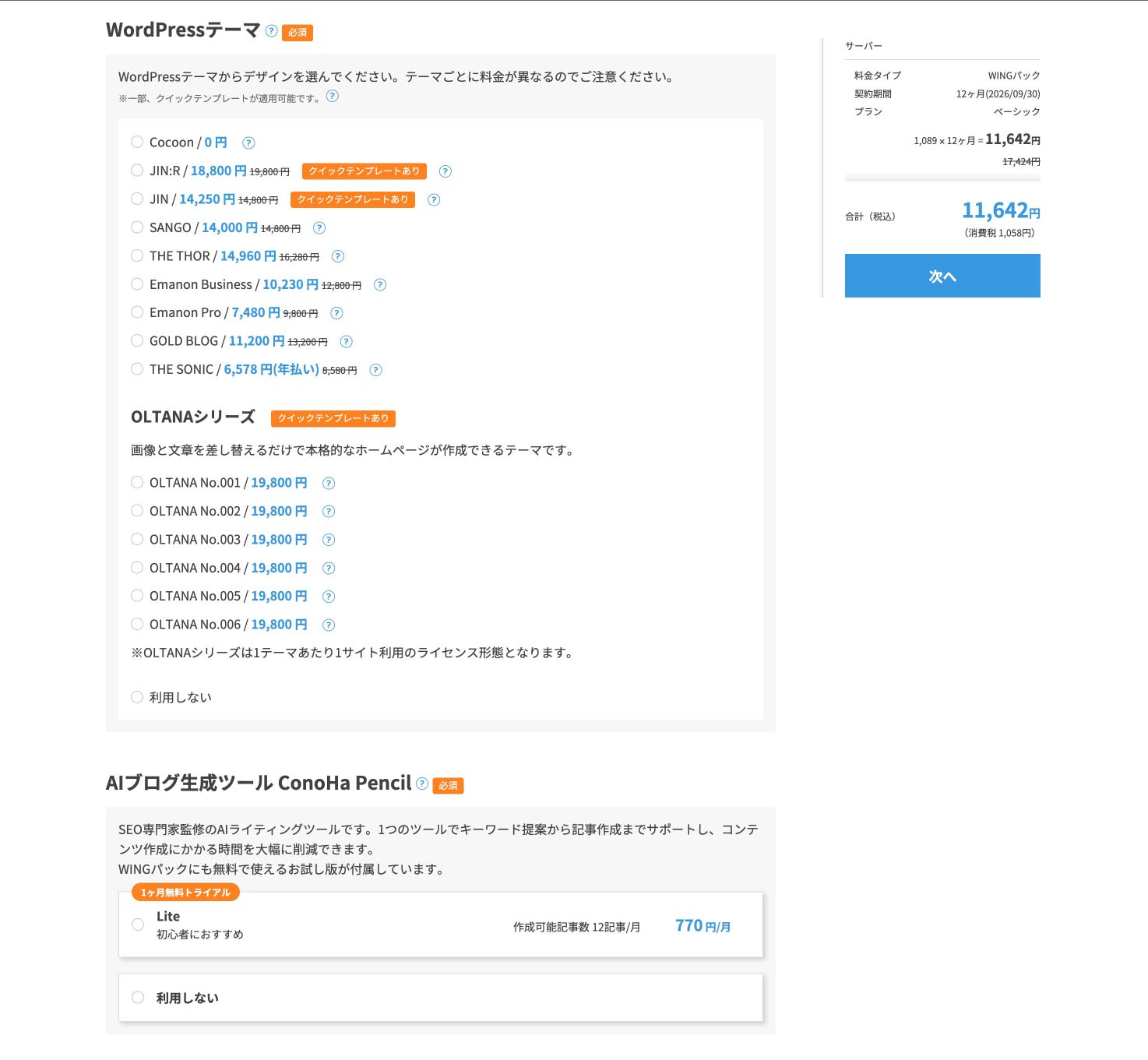Open the quick template note help icon
The height and width of the screenshot is (1060, 1148).
tap(332, 97)
